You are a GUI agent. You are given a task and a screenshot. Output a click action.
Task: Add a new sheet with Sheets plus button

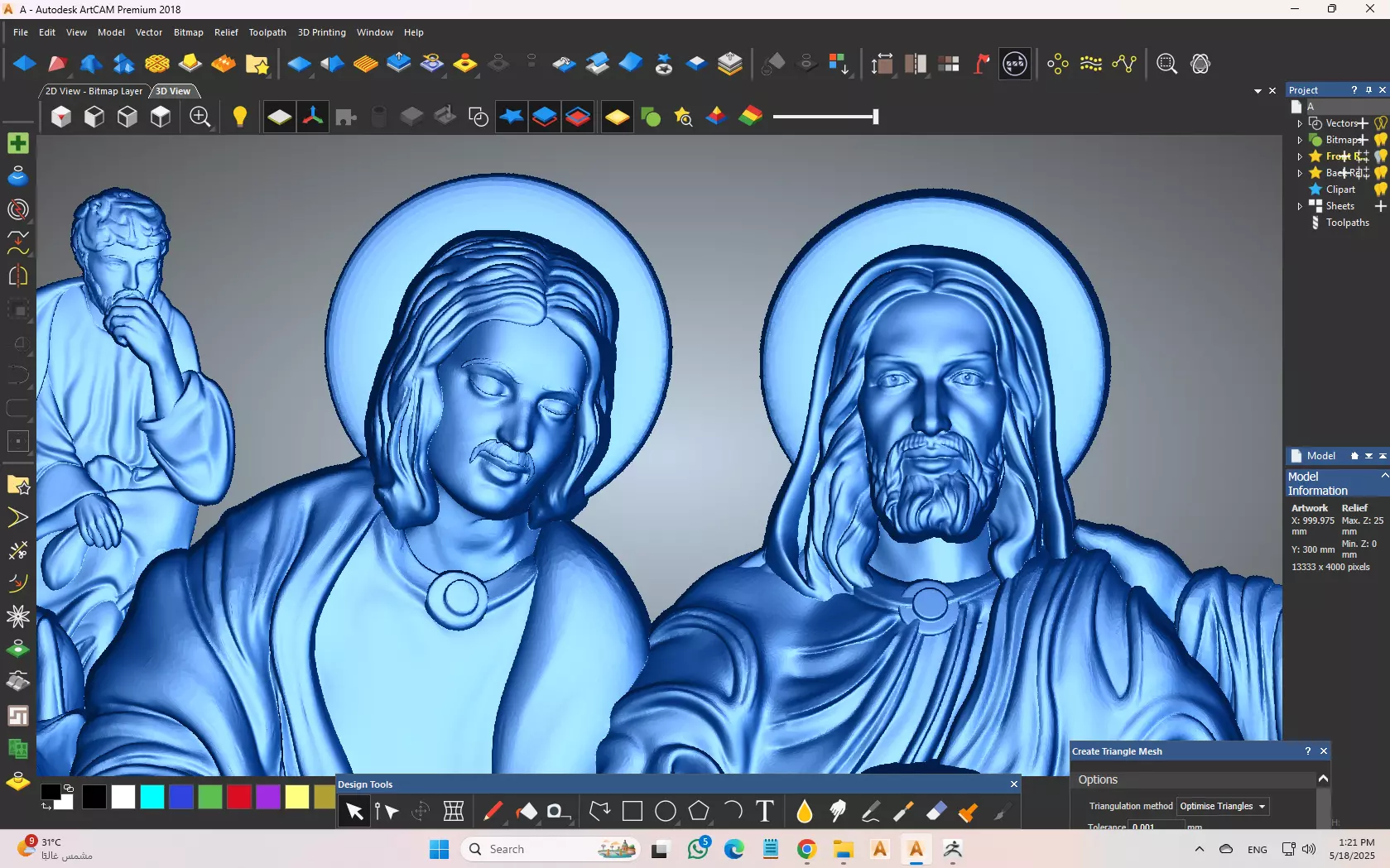(1380, 206)
